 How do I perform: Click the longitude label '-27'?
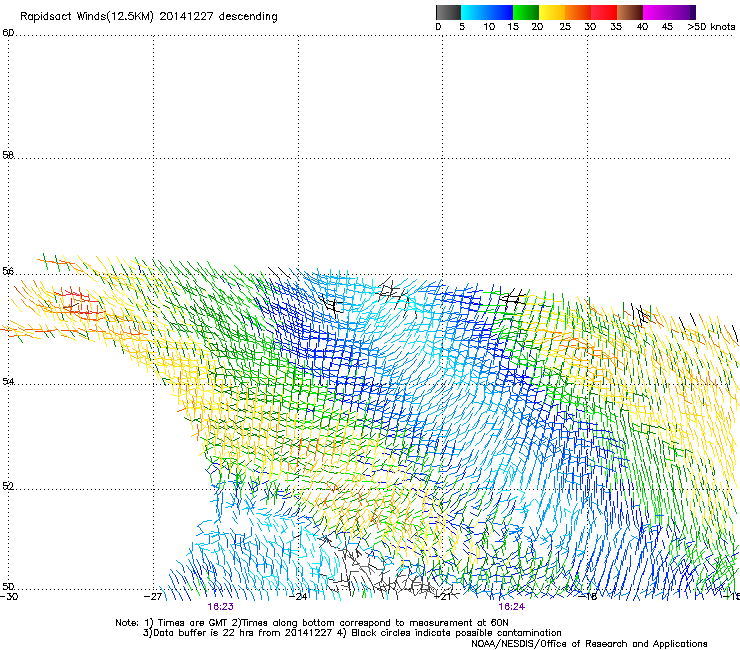click(x=153, y=596)
